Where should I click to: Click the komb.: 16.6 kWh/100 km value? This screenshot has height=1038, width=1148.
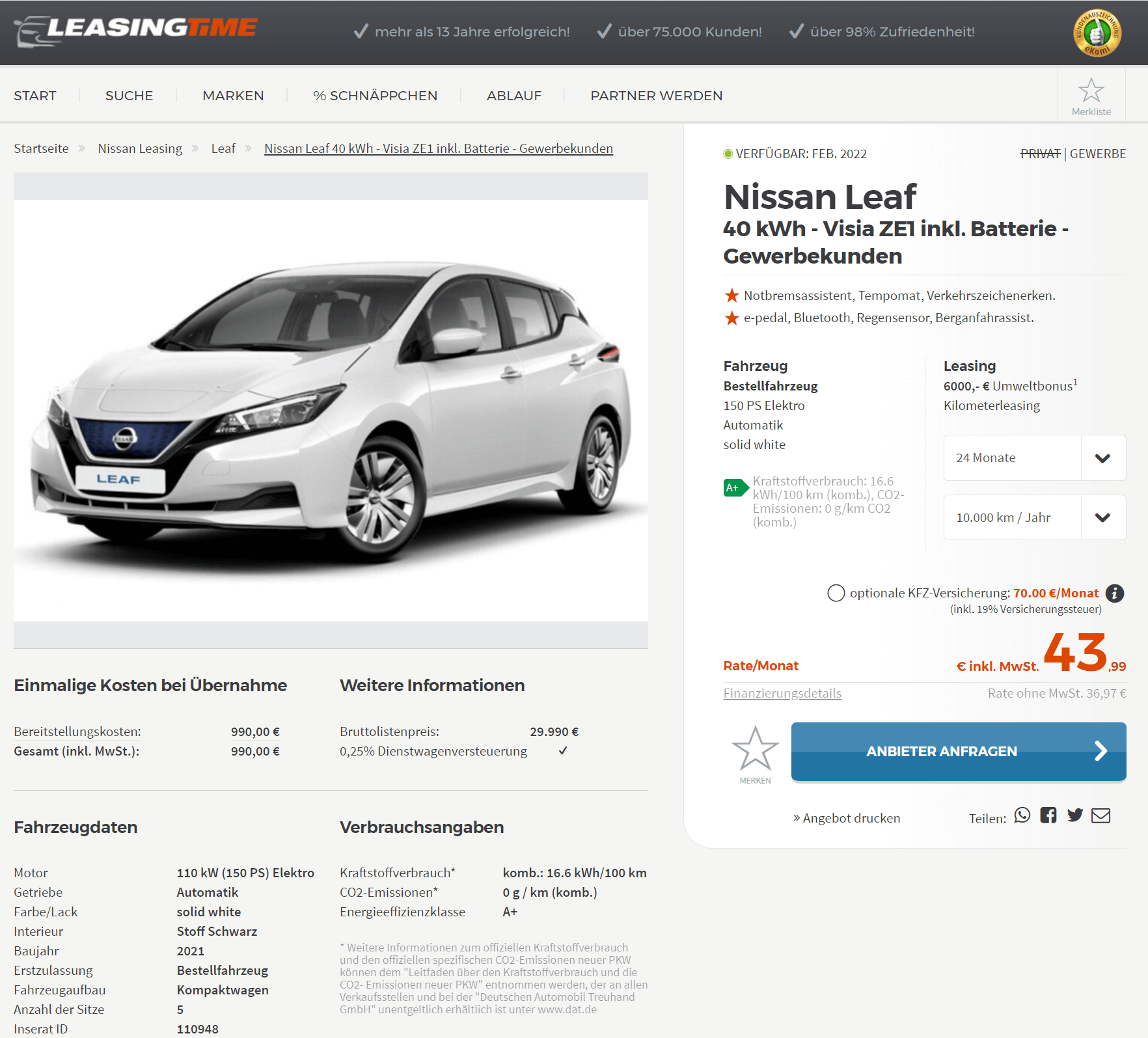pos(575,873)
